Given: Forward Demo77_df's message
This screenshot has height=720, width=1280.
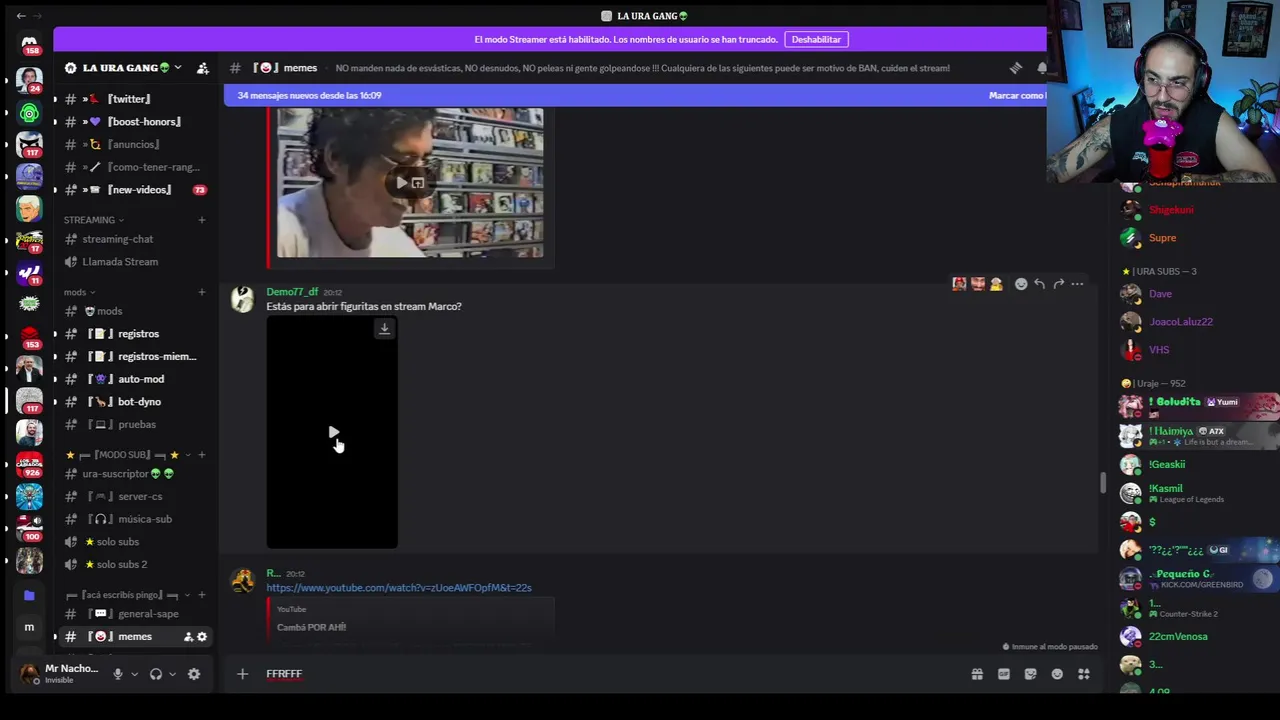Looking at the screenshot, I should click(1059, 284).
